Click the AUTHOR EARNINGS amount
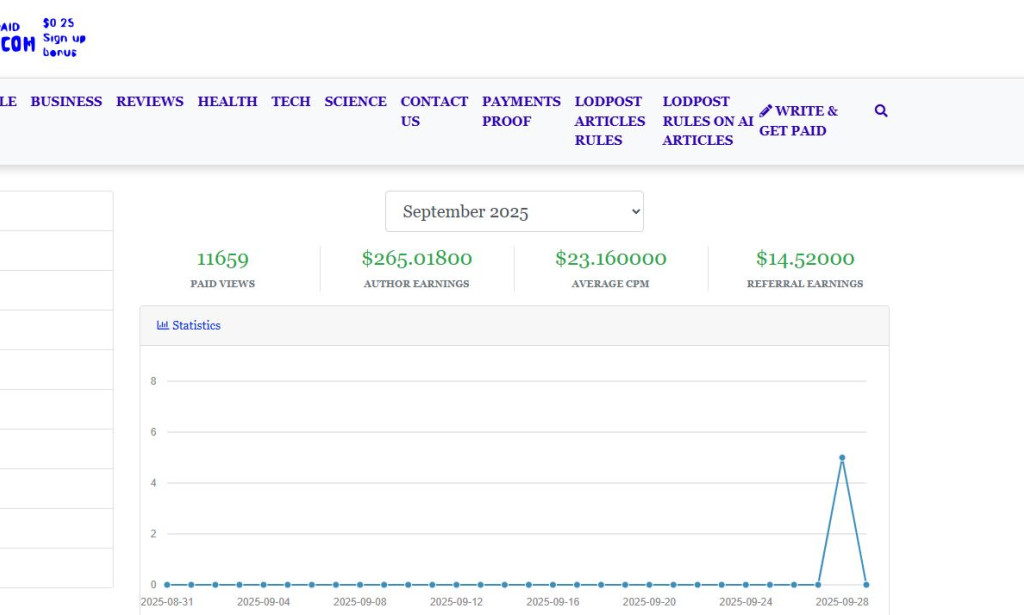 tap(417, 258)
